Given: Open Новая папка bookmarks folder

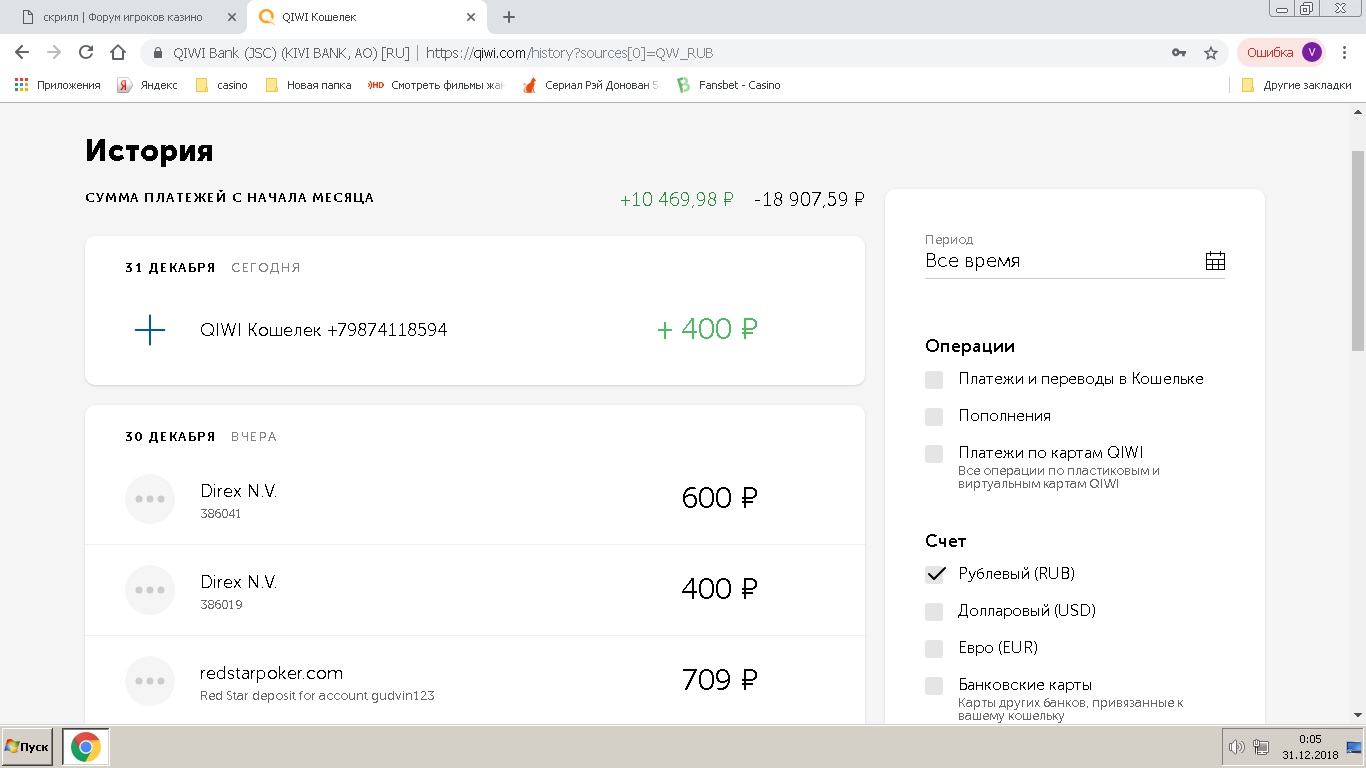Looking at the screenshot, I should coord(308,85).
